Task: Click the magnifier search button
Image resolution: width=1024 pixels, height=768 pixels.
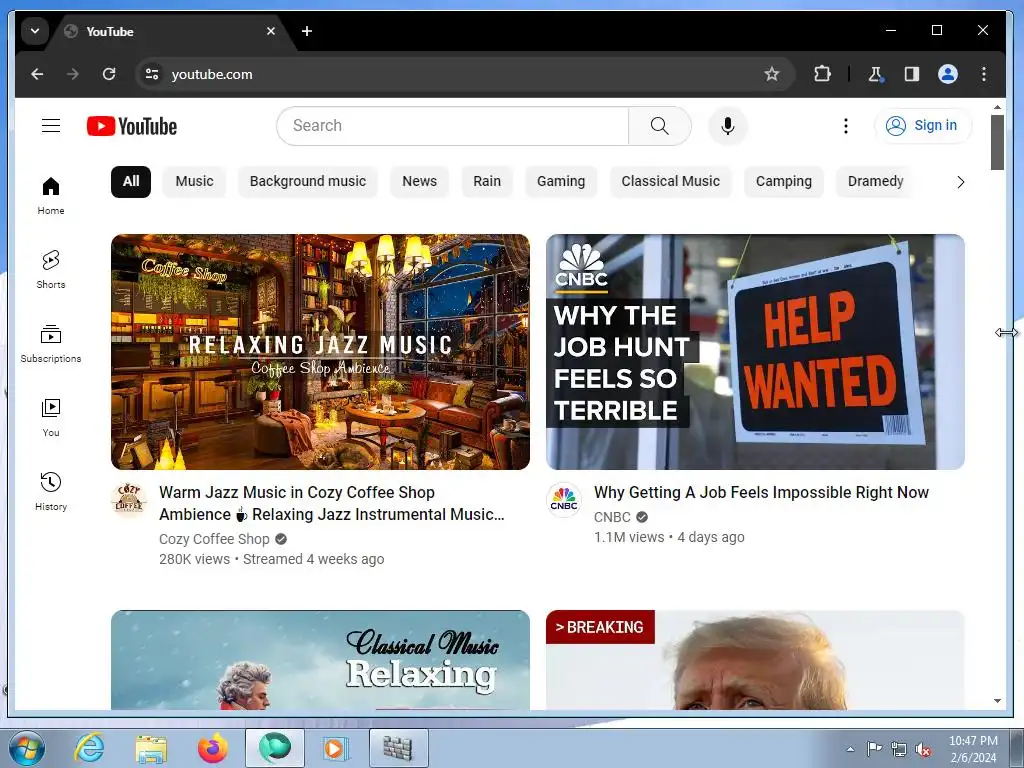Action: click(660, 126)
